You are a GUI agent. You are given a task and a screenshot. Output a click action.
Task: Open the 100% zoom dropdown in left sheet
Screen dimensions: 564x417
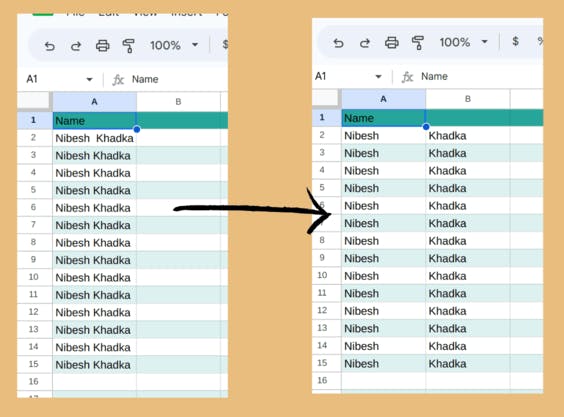tap(195, 45)
